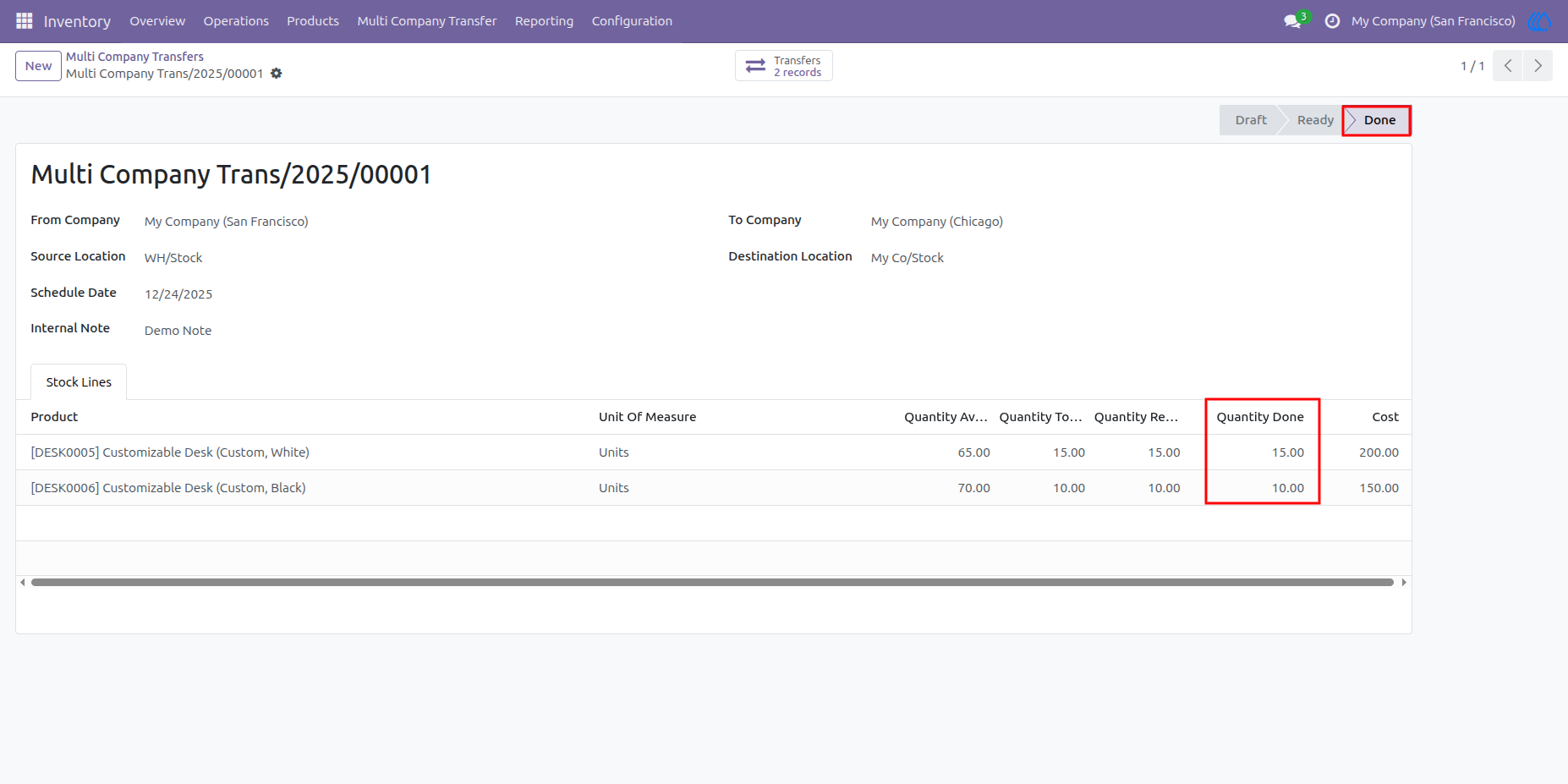Screen dimensions: 1568x784
Task: Open the Reporting menu
Action: (x=544, y=21)
